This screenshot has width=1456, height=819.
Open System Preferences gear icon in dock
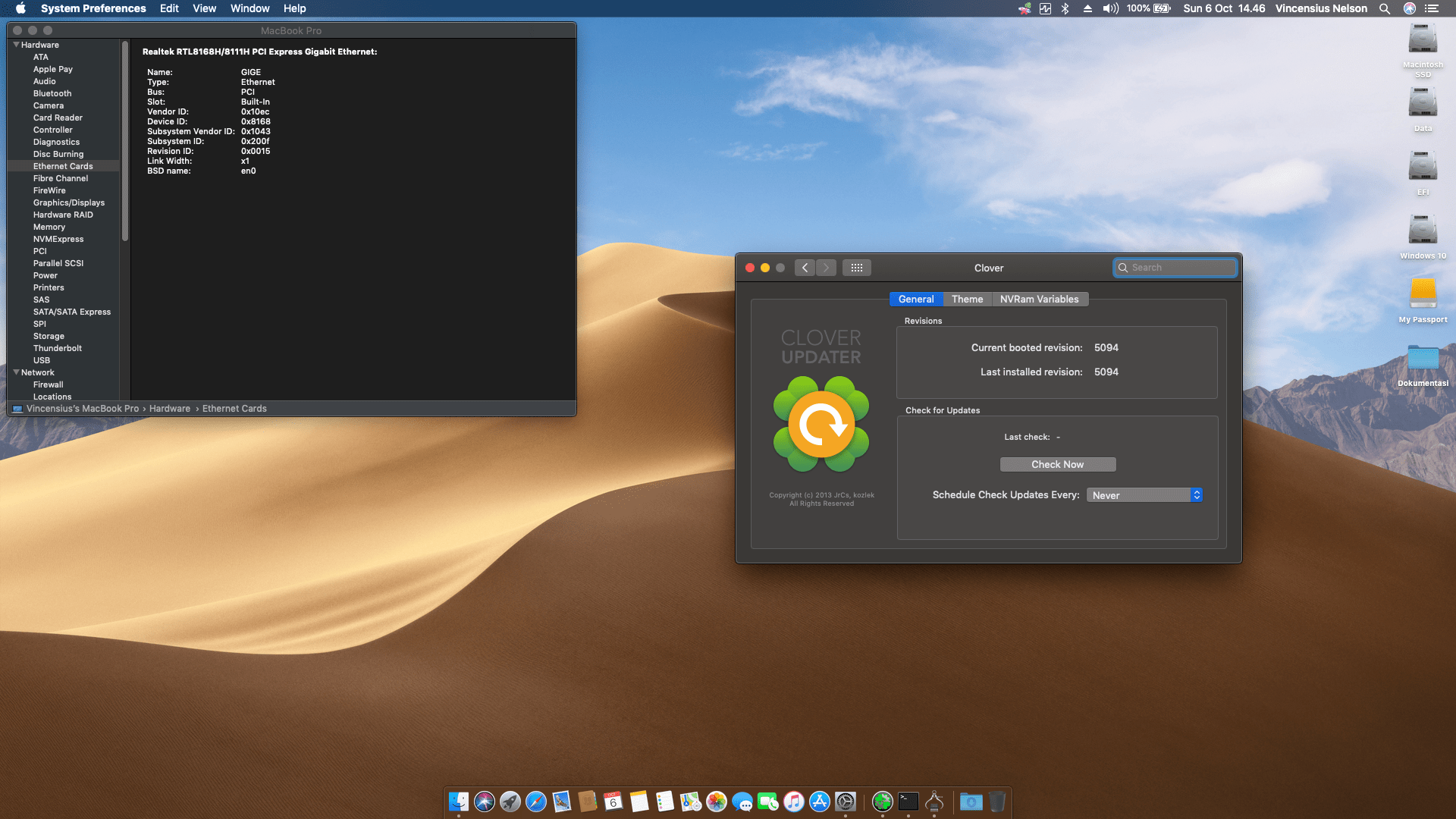click(x=846, y=801)
